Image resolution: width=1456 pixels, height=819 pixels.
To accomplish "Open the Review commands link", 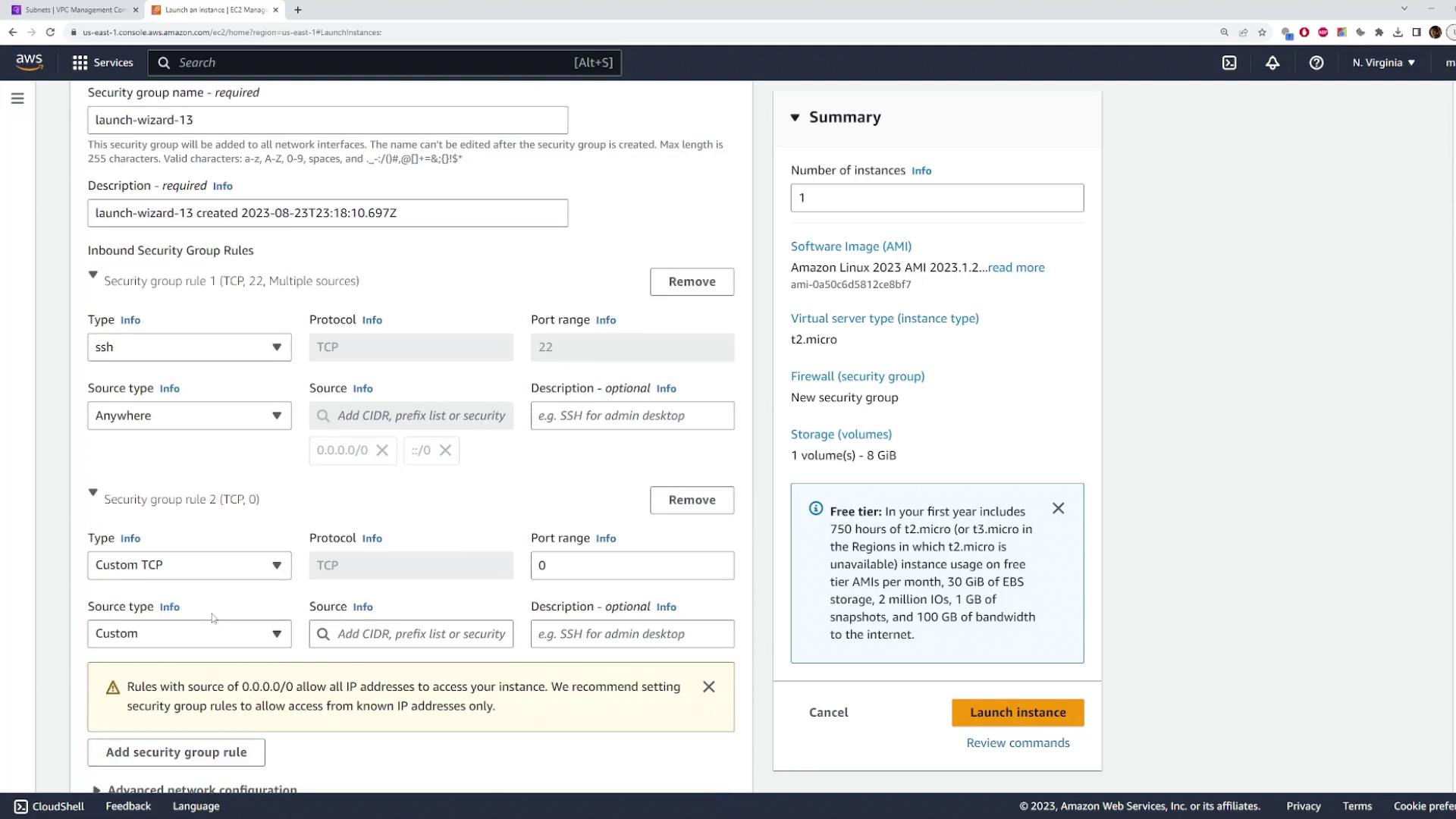I will point(1017,743).
